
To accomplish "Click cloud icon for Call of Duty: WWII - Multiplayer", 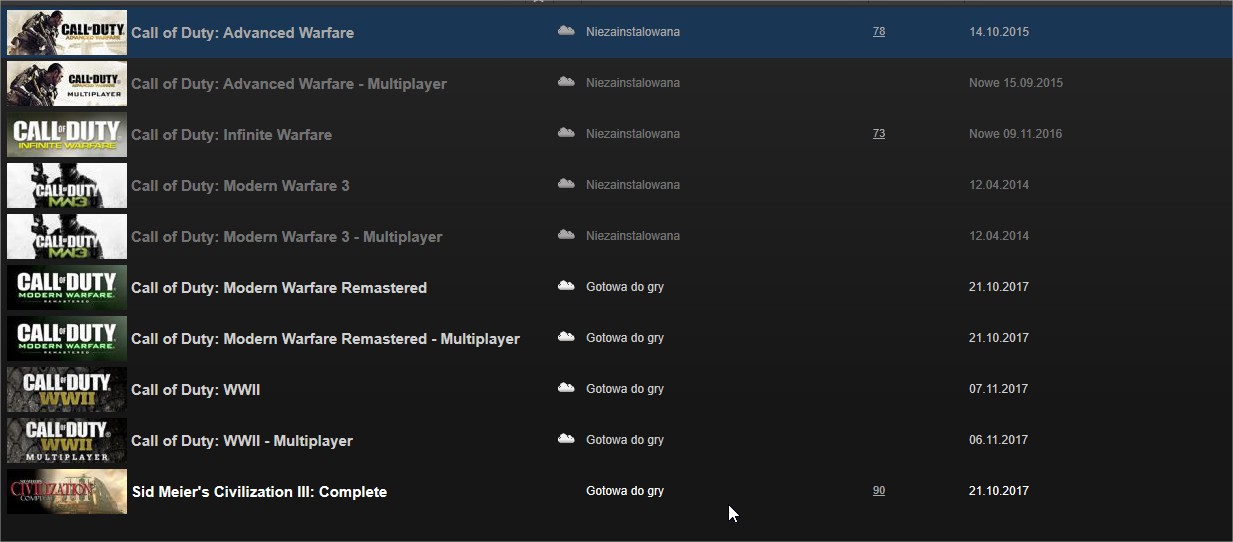I will coord(566,439).
